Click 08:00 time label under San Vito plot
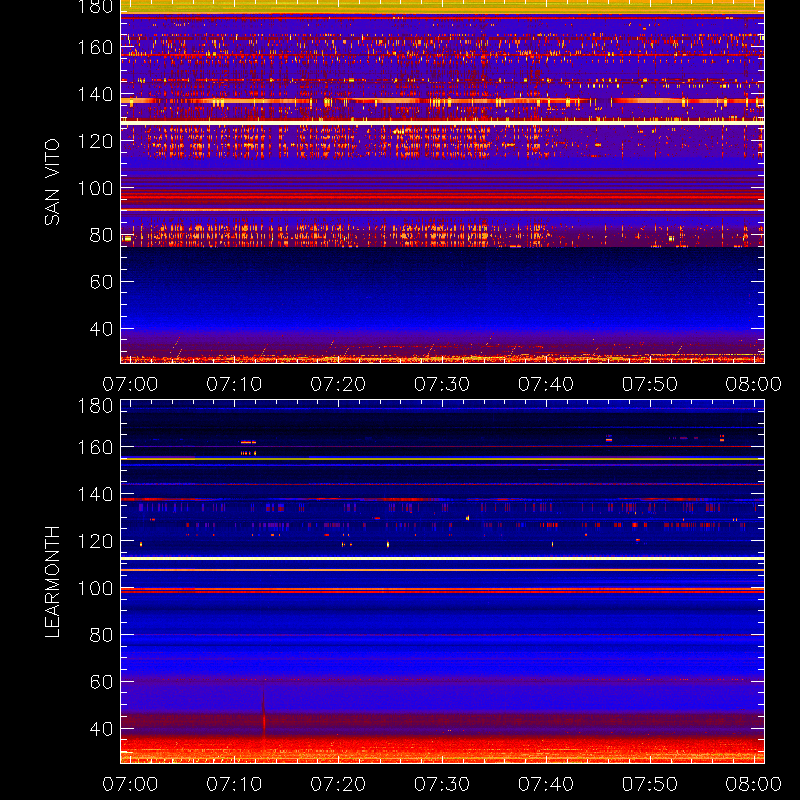 coord(754,384)
